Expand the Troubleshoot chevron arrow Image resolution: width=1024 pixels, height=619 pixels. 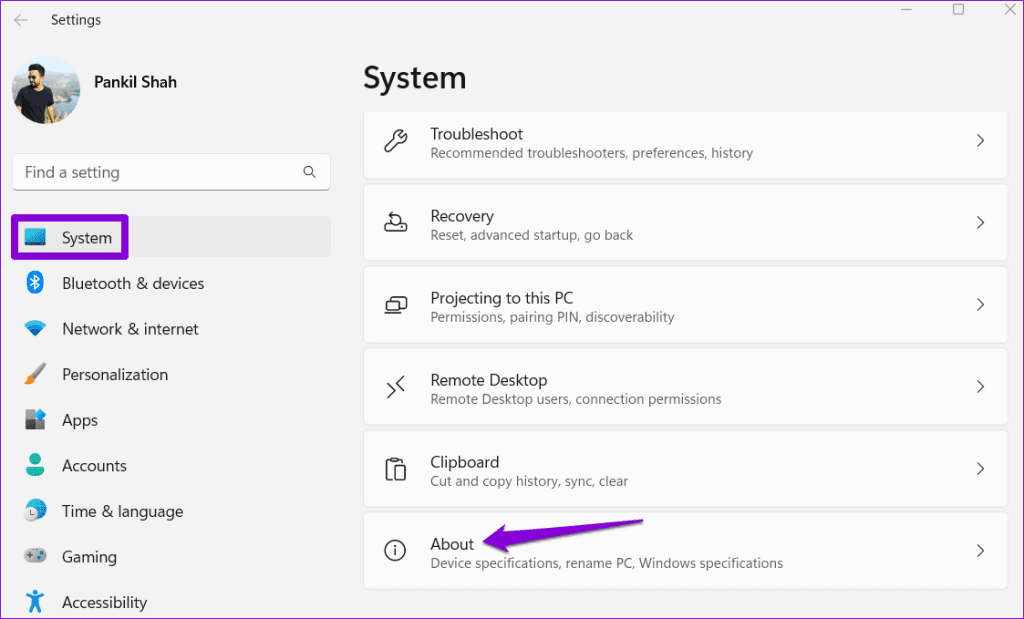(x=980, y=141)
